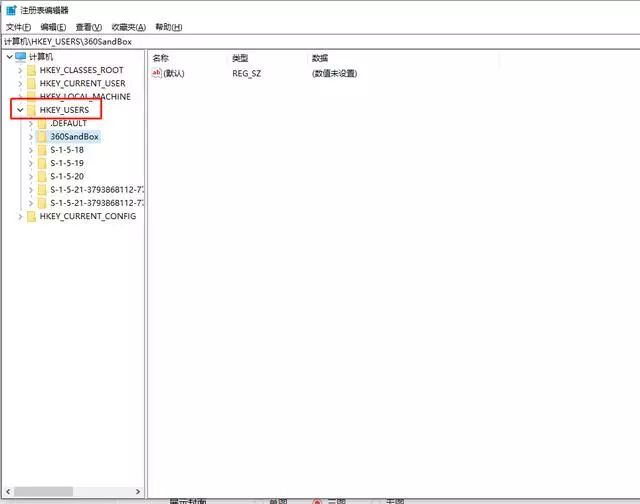The width and height of the screenshot is (640, 504).
Task: Expand the S-1-5-18 node arrow
Action: click(31, 150)
